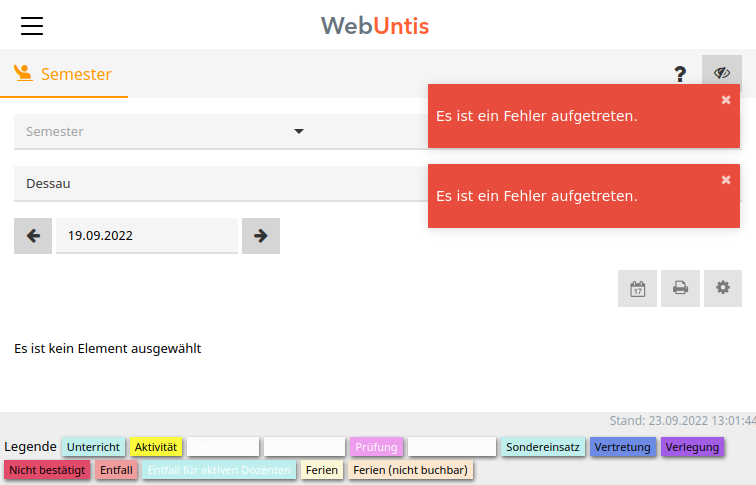Go to previous week with left arrow
This screenshot has height=485, width=756.
point(33,236)
